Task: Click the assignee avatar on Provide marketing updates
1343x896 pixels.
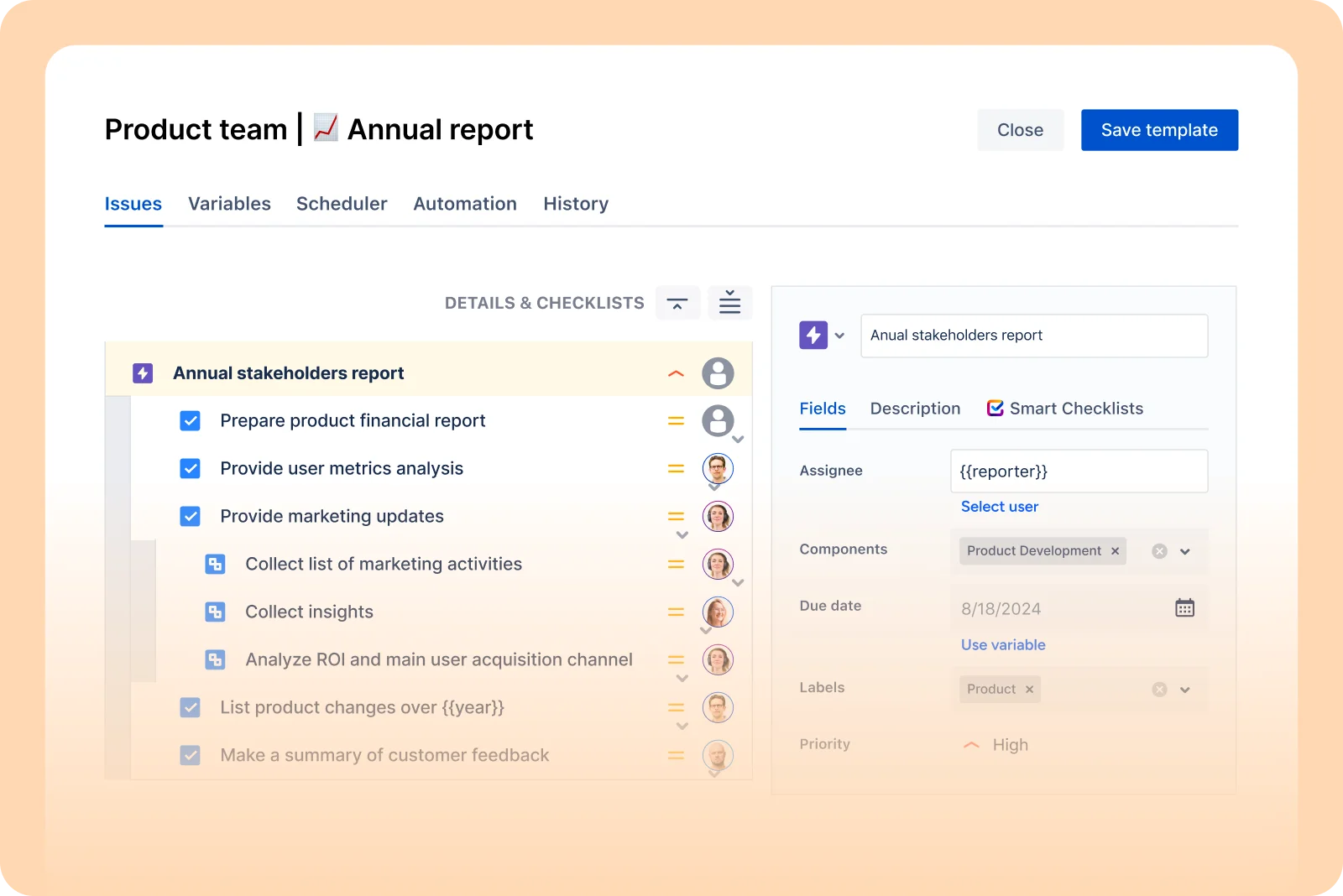Action: (718, 516)
